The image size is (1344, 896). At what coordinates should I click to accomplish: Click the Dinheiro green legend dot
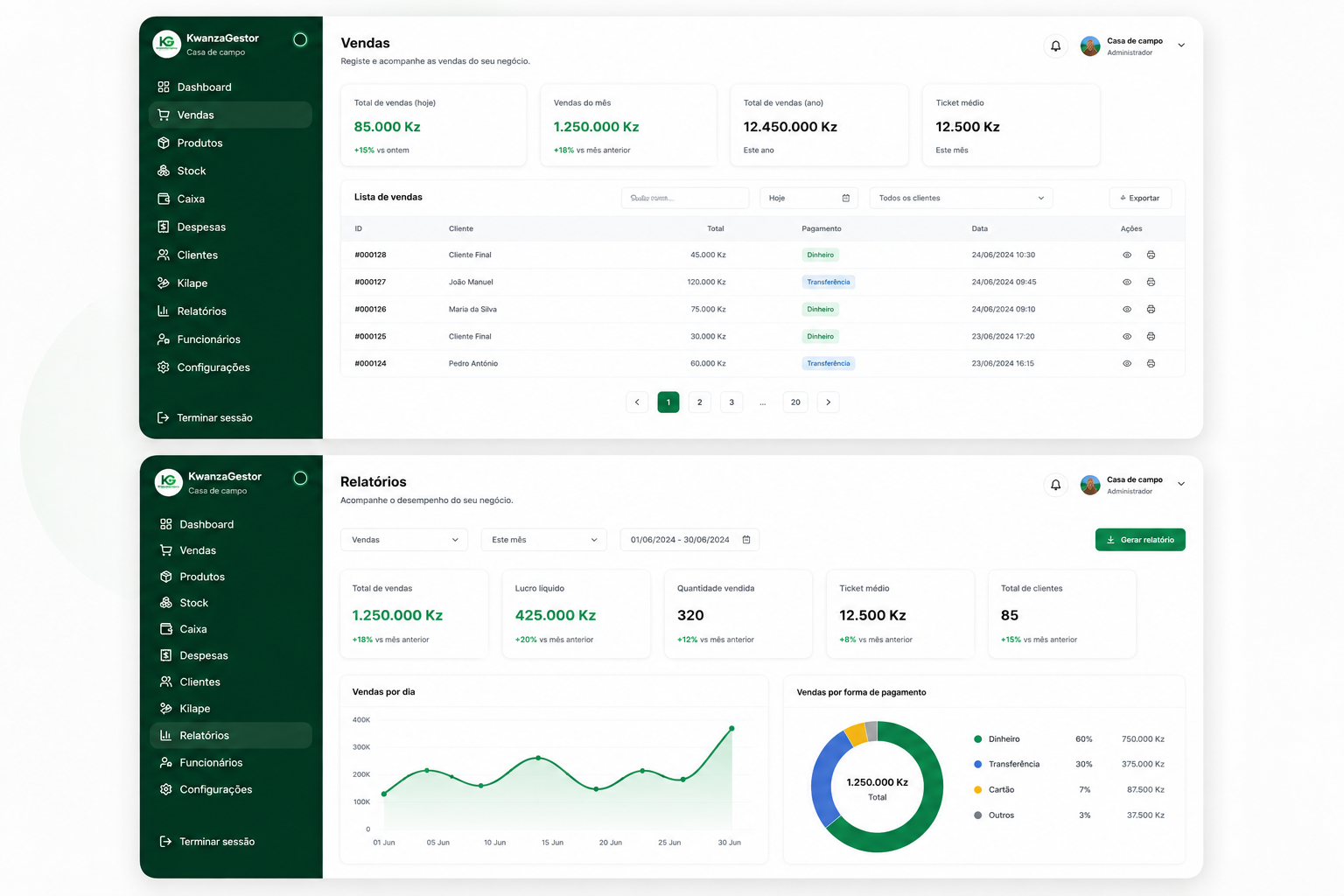pyautogui.click(x=977, y=739)
